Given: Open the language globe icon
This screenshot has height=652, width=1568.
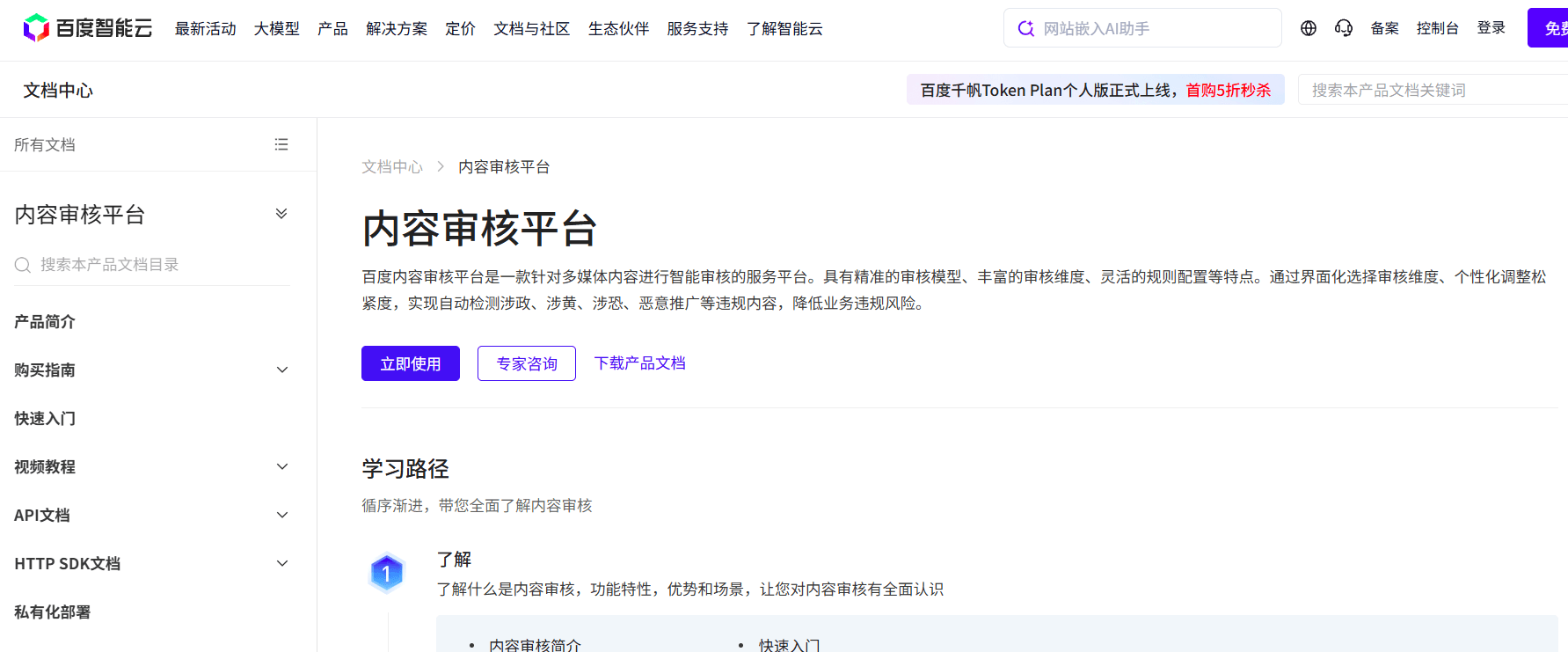Looking at the screenshot, I should click(x=1309, y=28).
